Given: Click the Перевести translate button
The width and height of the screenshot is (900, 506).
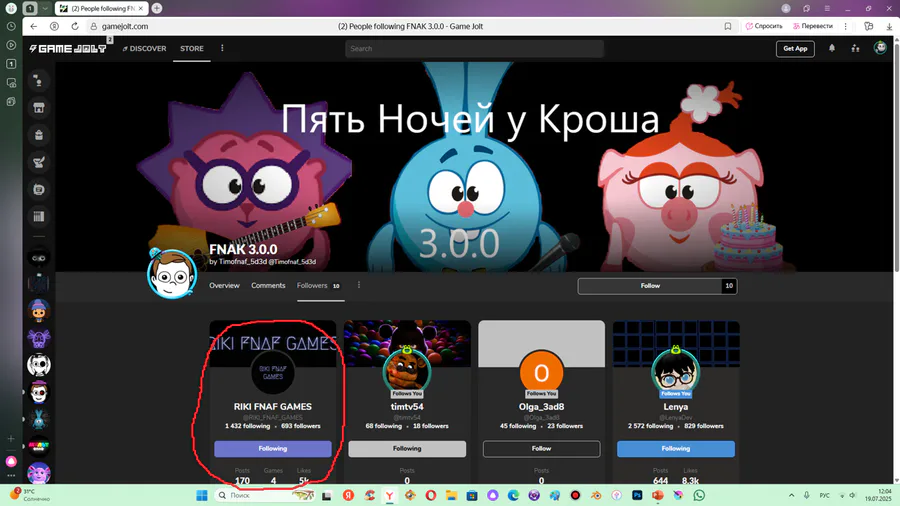Looking at the screenshot, I should coord(813,26).
